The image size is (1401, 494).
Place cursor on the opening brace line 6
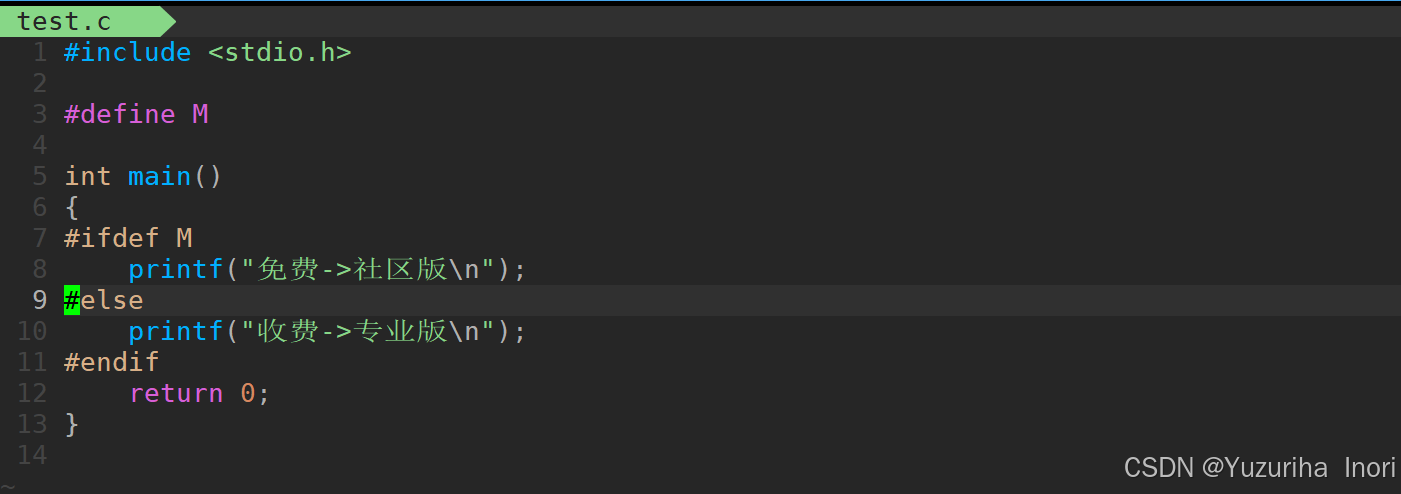(71, 207)
